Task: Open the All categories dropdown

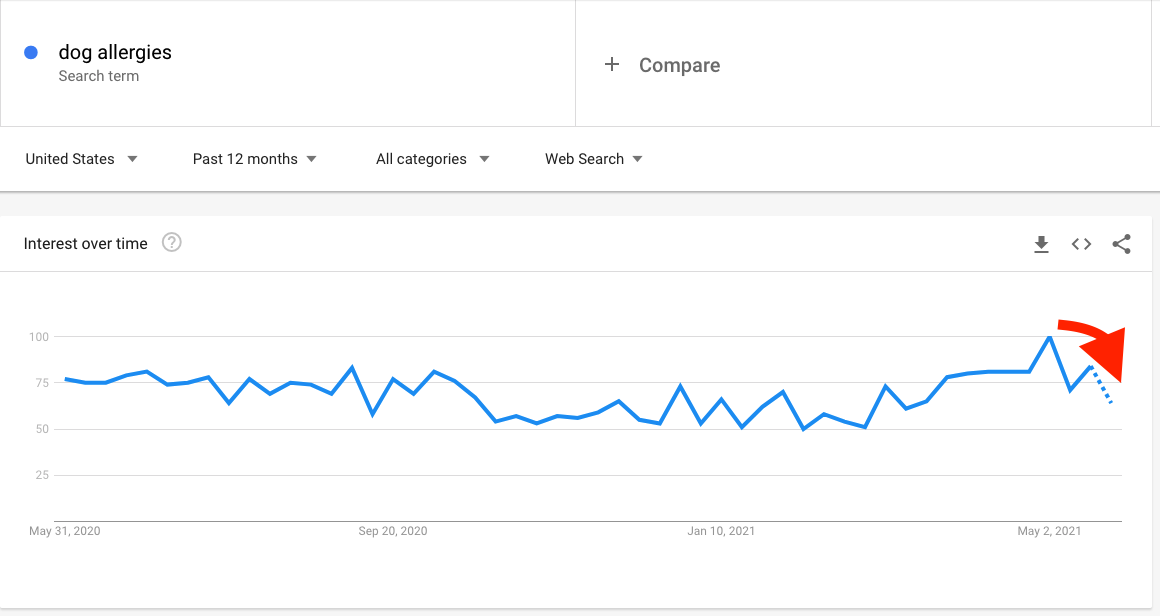Action: 433,159
